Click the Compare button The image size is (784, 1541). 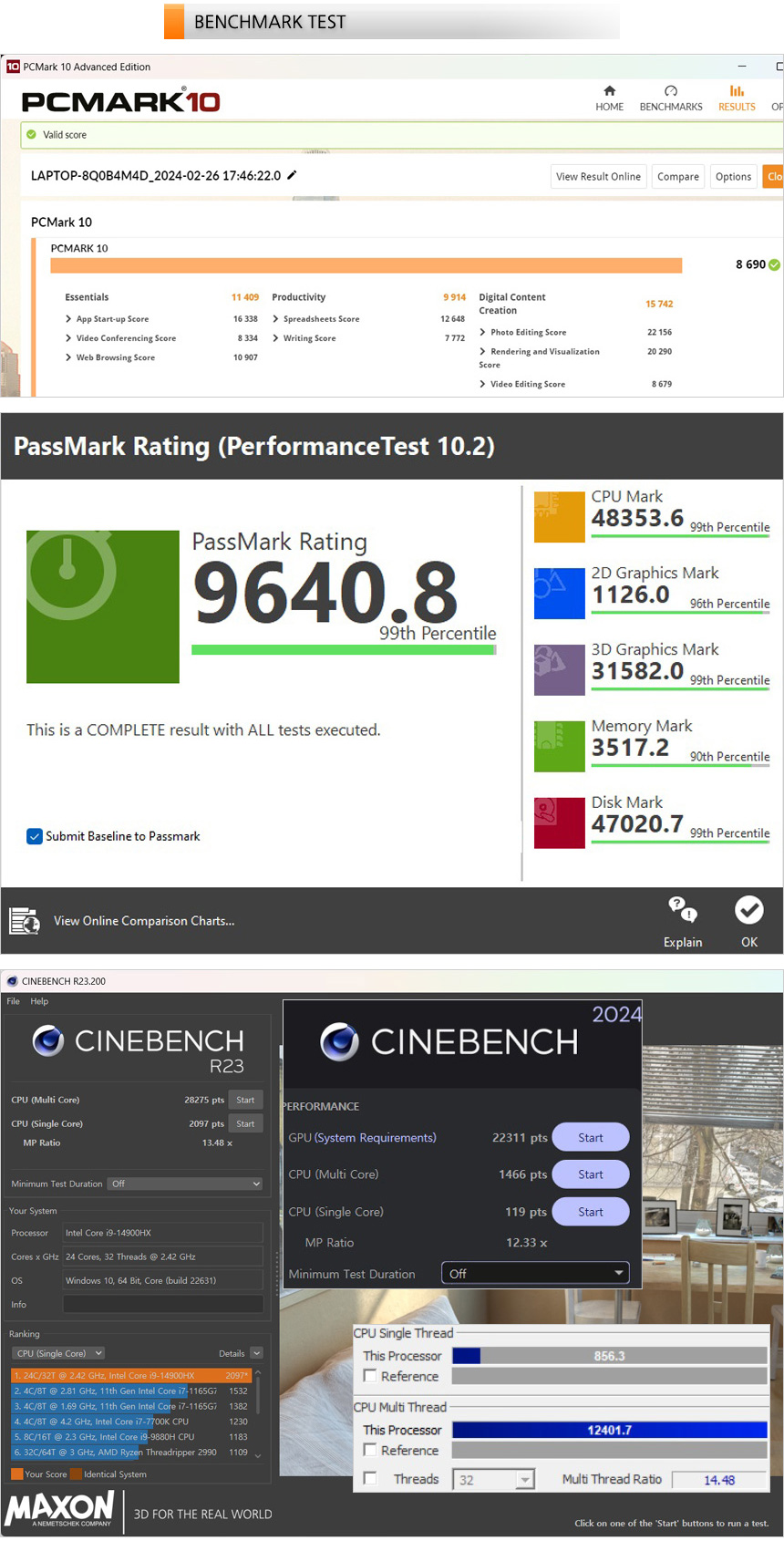[x=678, y=177]
